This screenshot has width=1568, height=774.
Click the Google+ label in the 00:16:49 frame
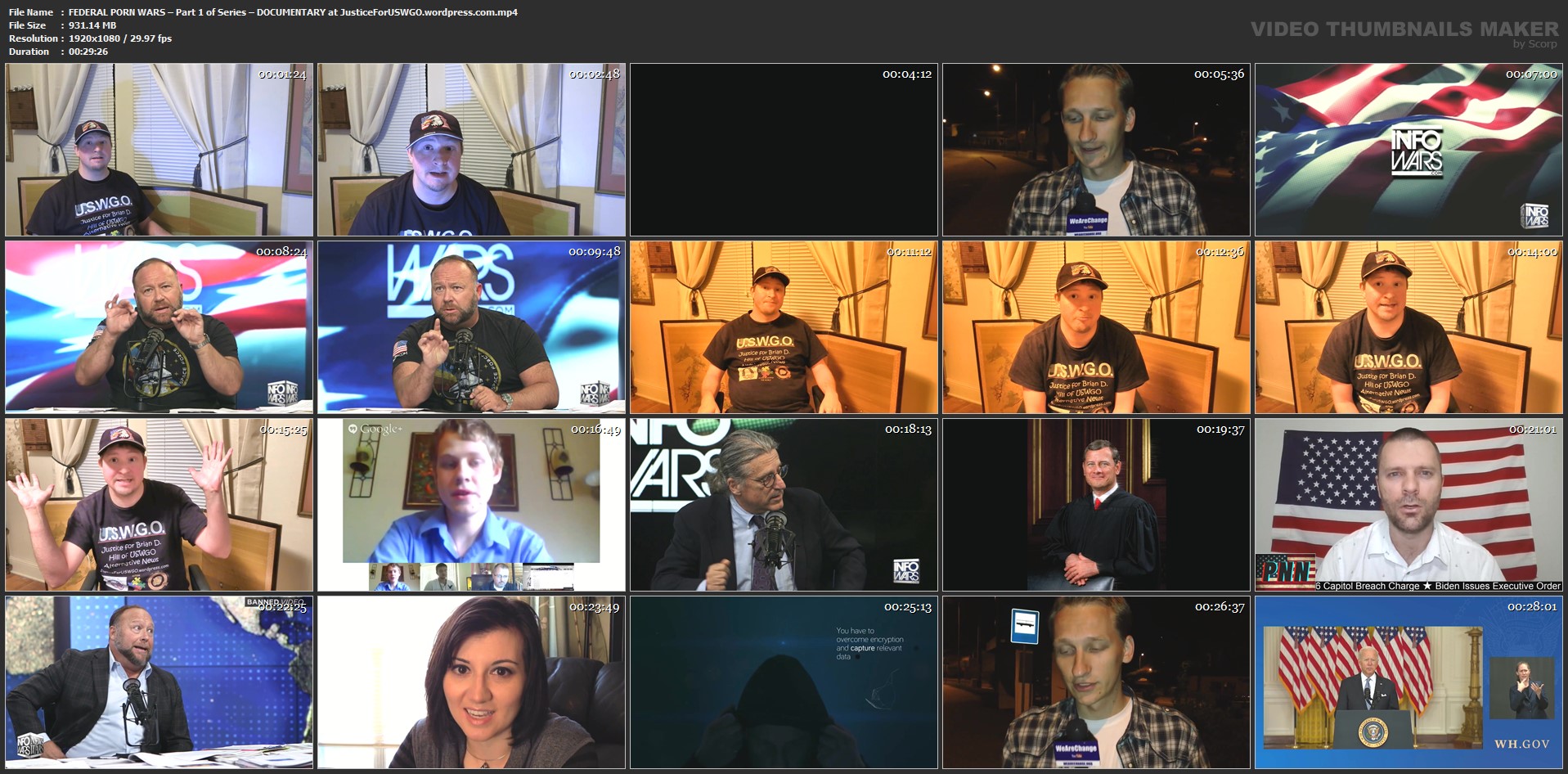[x=375, y=429]
